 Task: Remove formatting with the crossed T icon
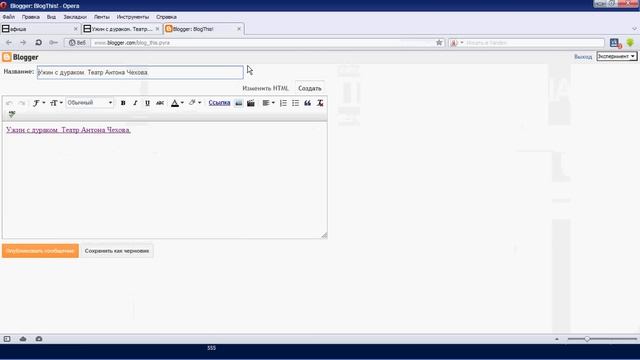(320, 103)
